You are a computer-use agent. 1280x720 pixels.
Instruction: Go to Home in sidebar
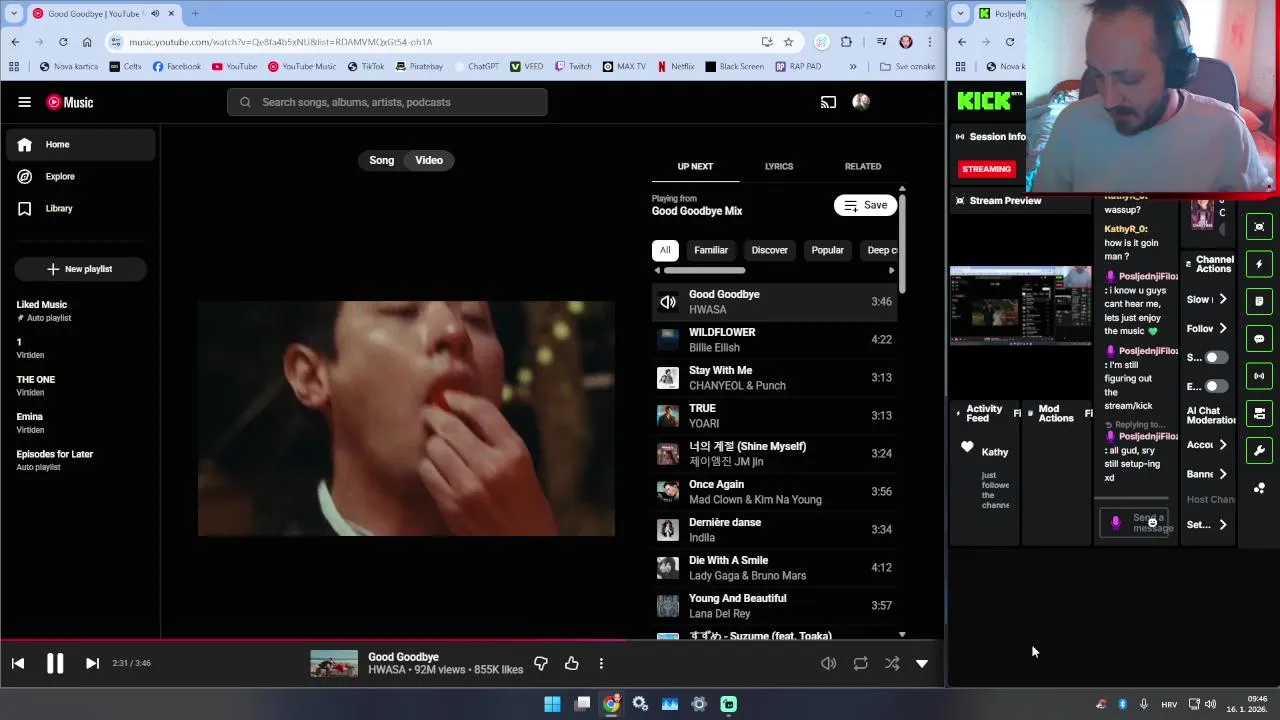tap(81, 144)
